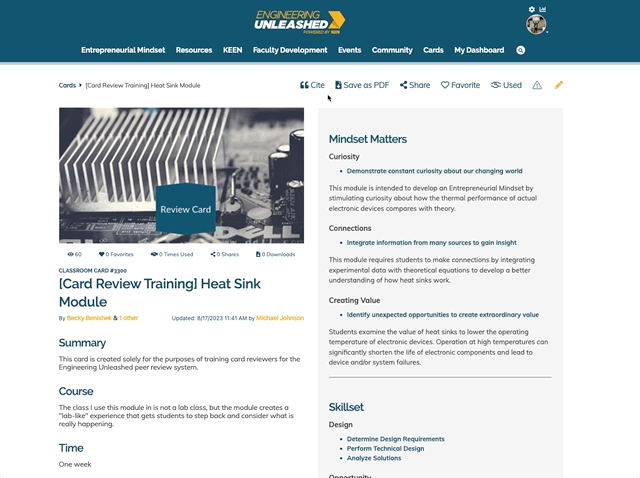Open the Engineering Unleashed logo home link
Image resolution: width=640 pixels, height=478 pixels.
tap(300, 22)
